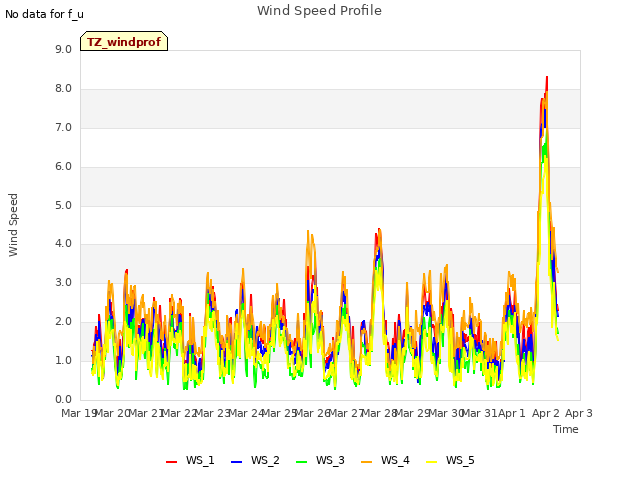The image size is (640, 480).
Task: Click the green WS_3 legend swatch
Action: [x=301, y=462]
